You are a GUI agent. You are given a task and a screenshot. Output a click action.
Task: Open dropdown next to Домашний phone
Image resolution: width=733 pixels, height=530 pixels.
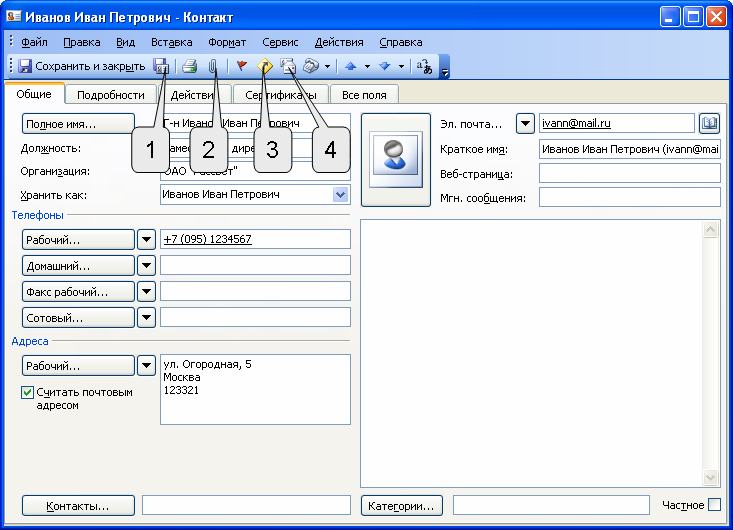pyautogui.click(x=146, y=266)
